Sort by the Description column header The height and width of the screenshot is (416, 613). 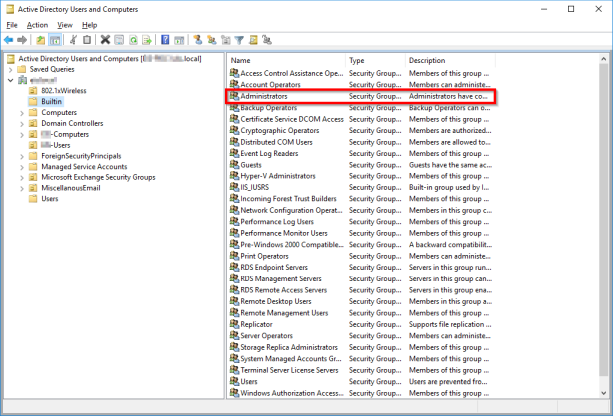(450, 61)
